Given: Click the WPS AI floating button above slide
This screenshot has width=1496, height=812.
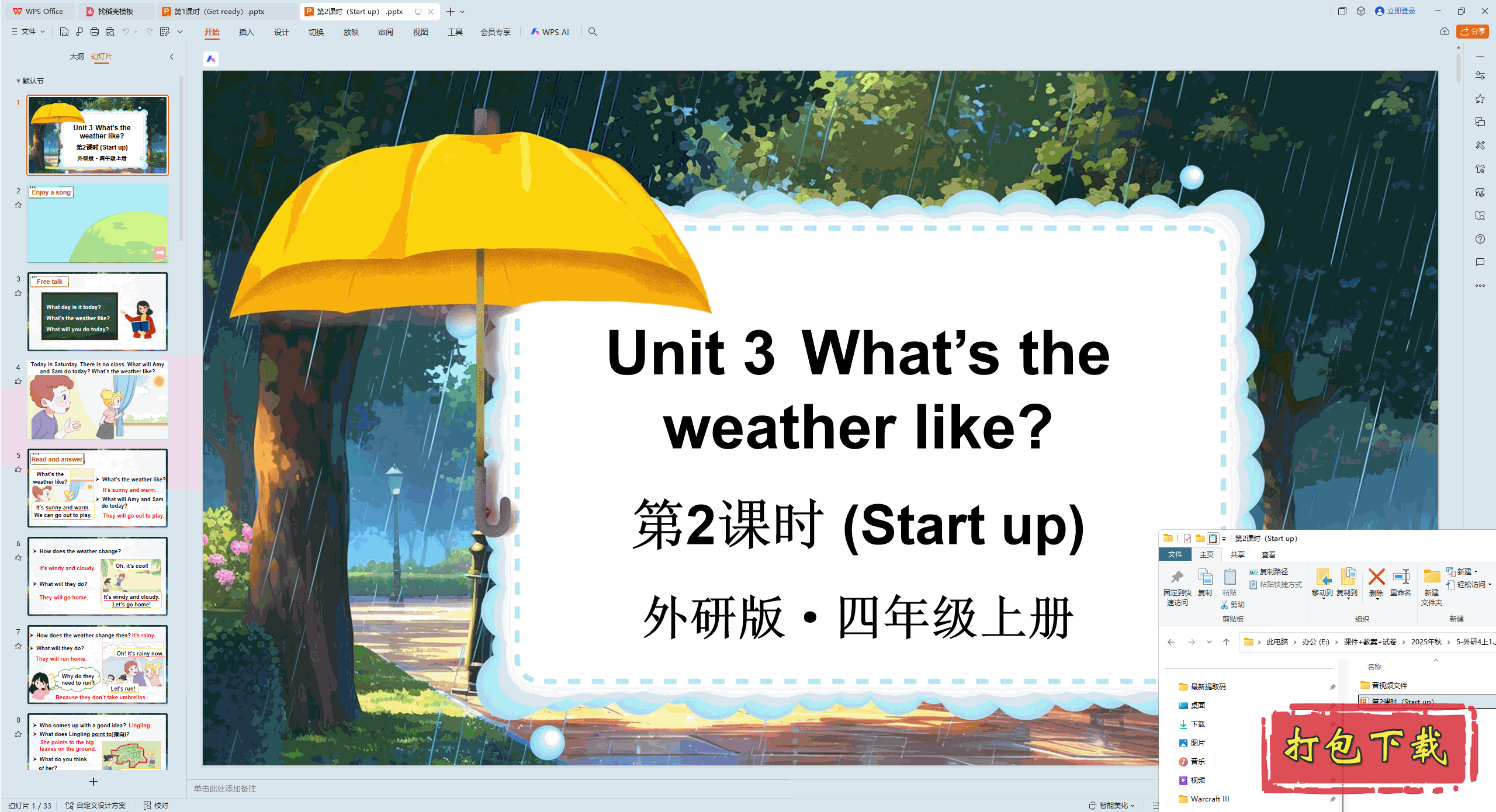Looking at the screenshot, I should coord(211,58).
